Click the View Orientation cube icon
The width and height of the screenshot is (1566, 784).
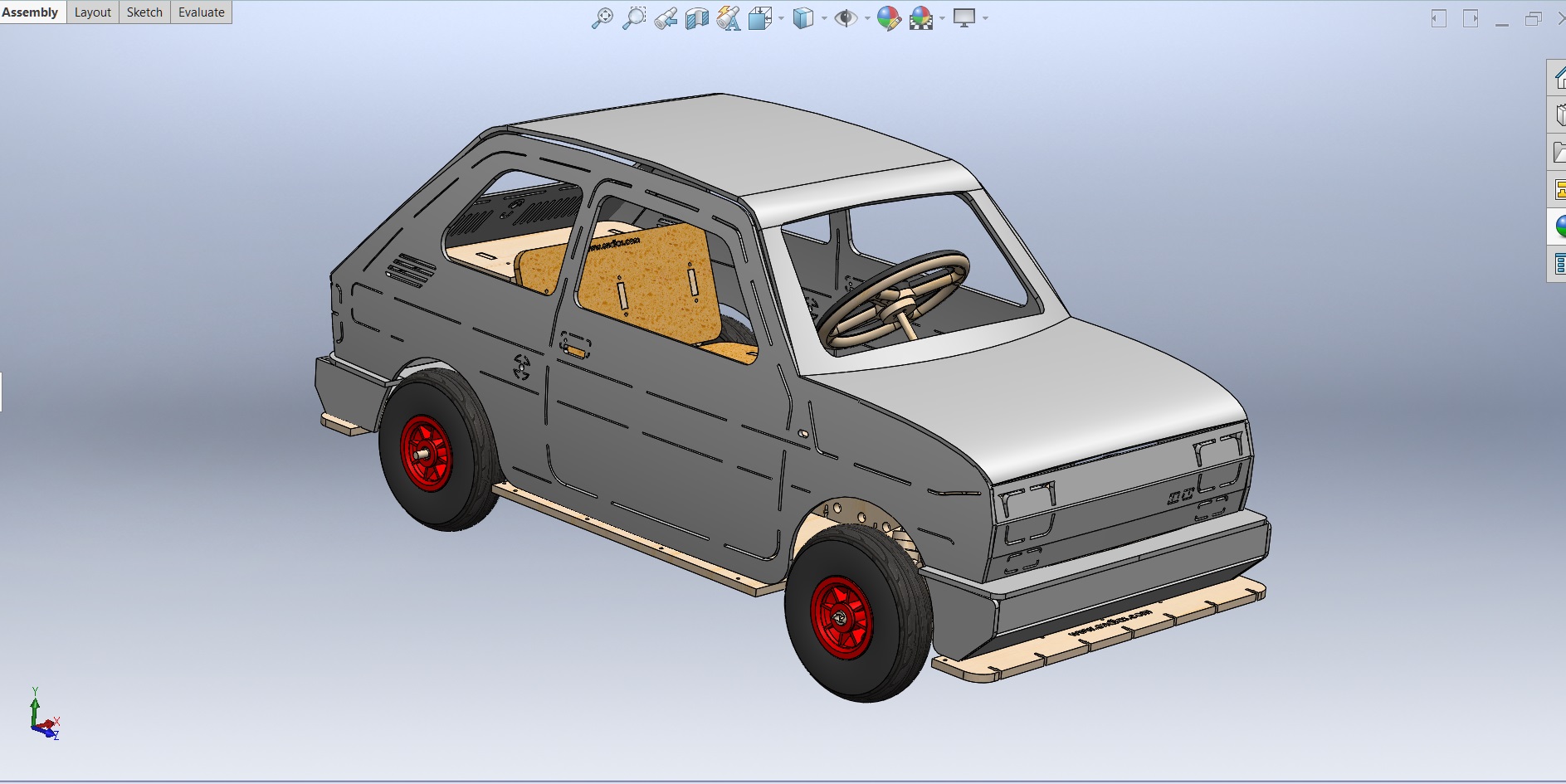(760, 18)
